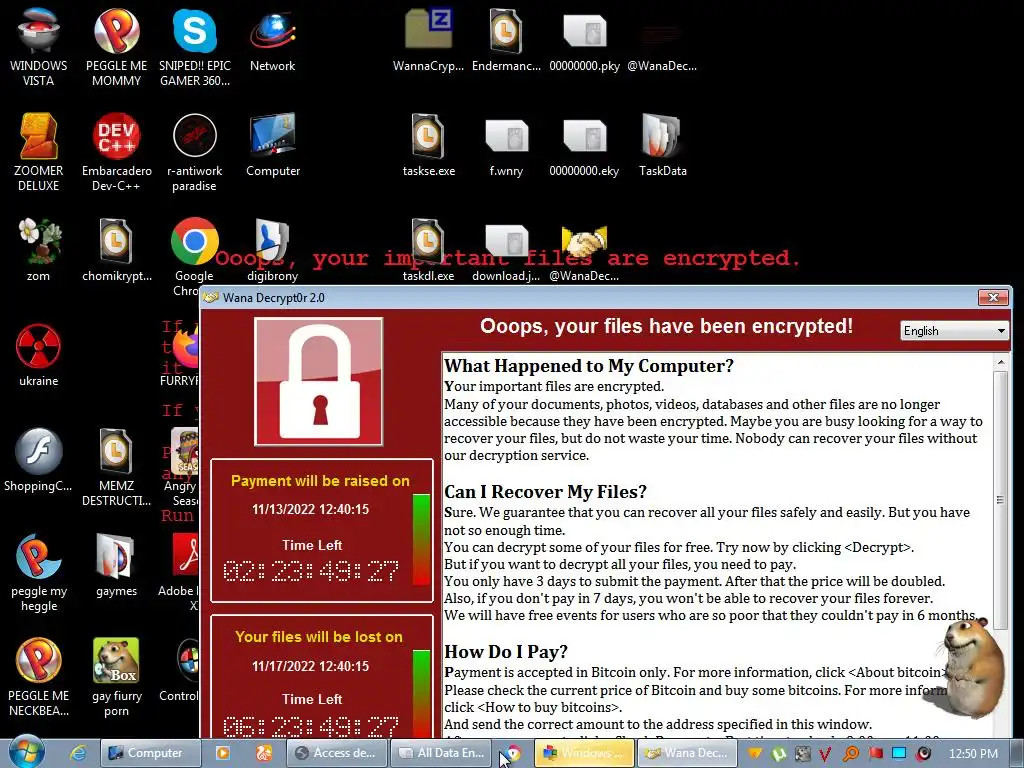This screenshot has height=768, width=1024.
Task: Click the red padlock image
Action: coord(319,382)
